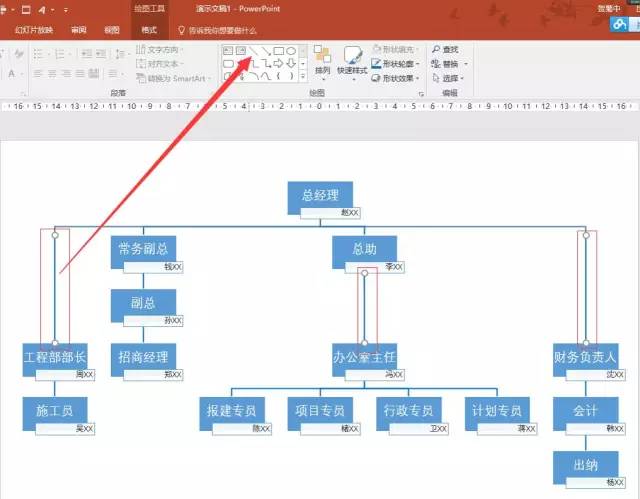The height and width of the screenshot is (499, 640).
Task: Select the 报建专员 box
Action: 232,413
